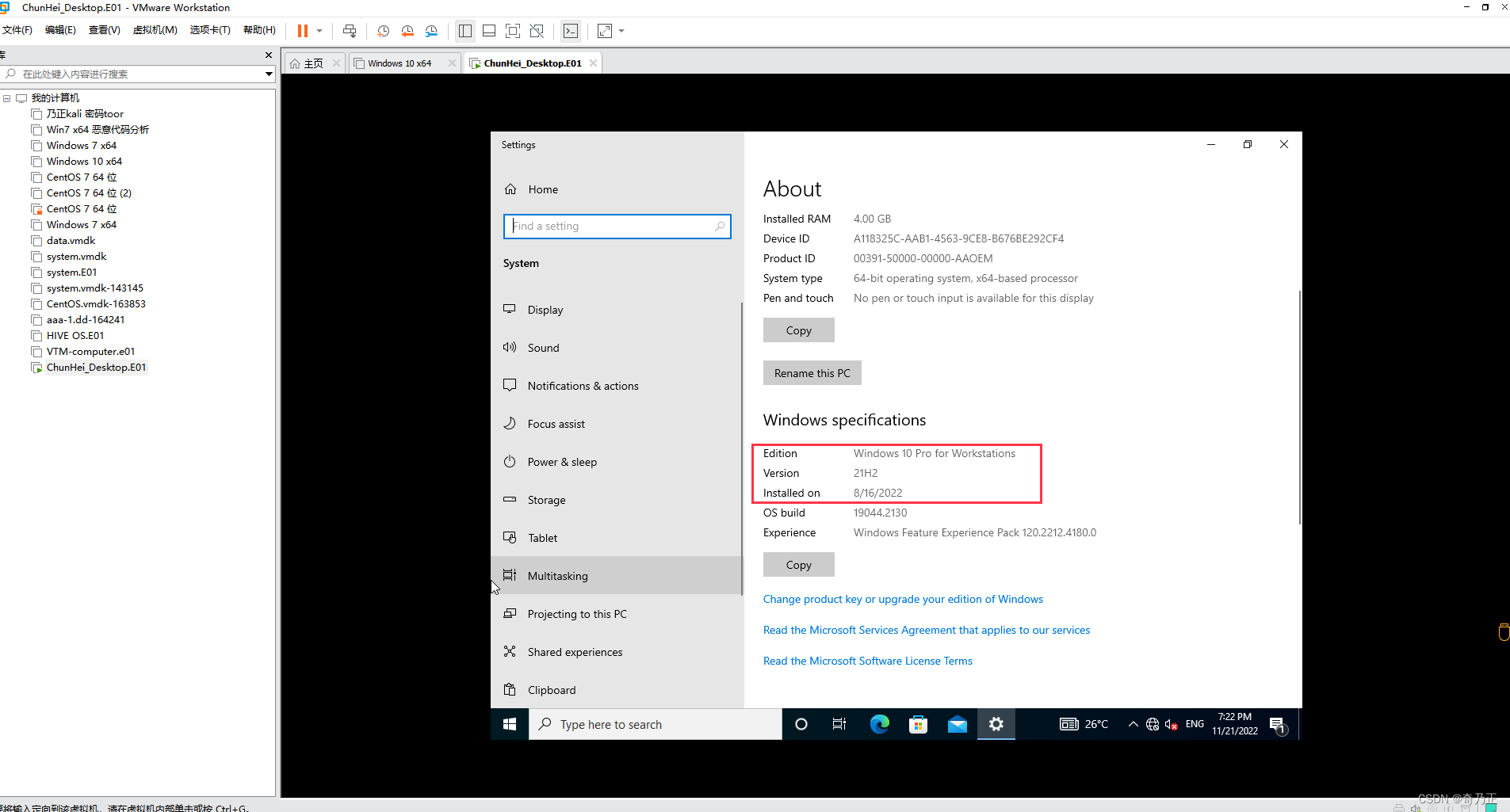Copy the device specifications
1510x812 pixels.
coord(798,330)
